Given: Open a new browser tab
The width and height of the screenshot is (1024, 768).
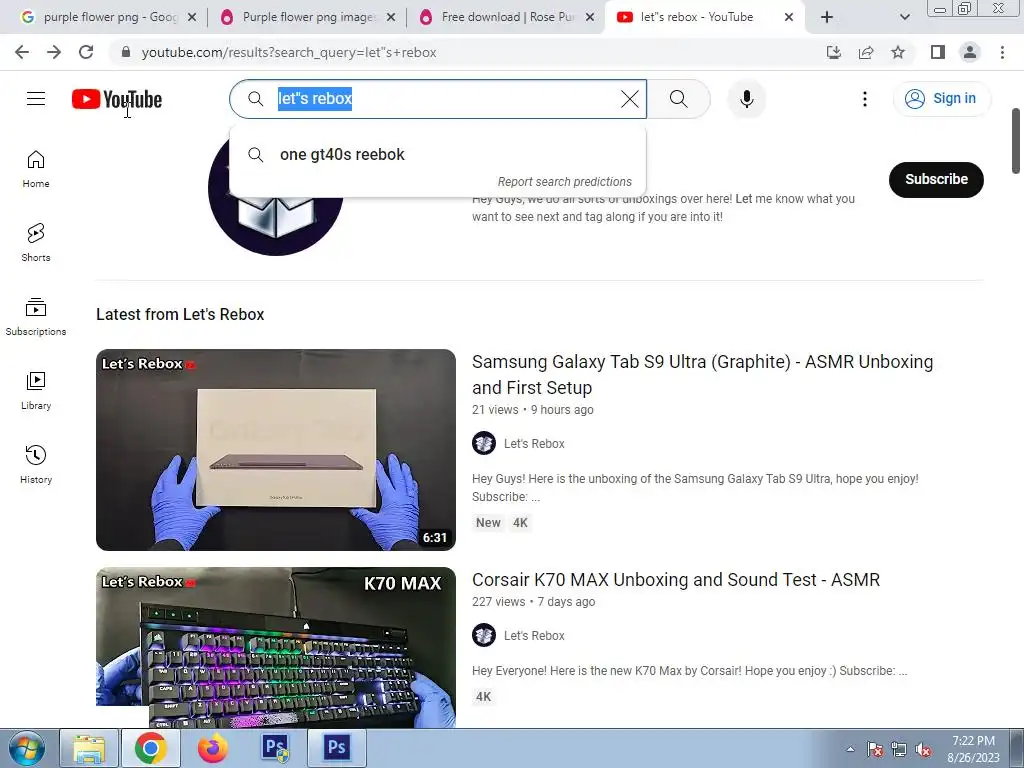Looking at the screenshot, I should (x=827, y=17).
